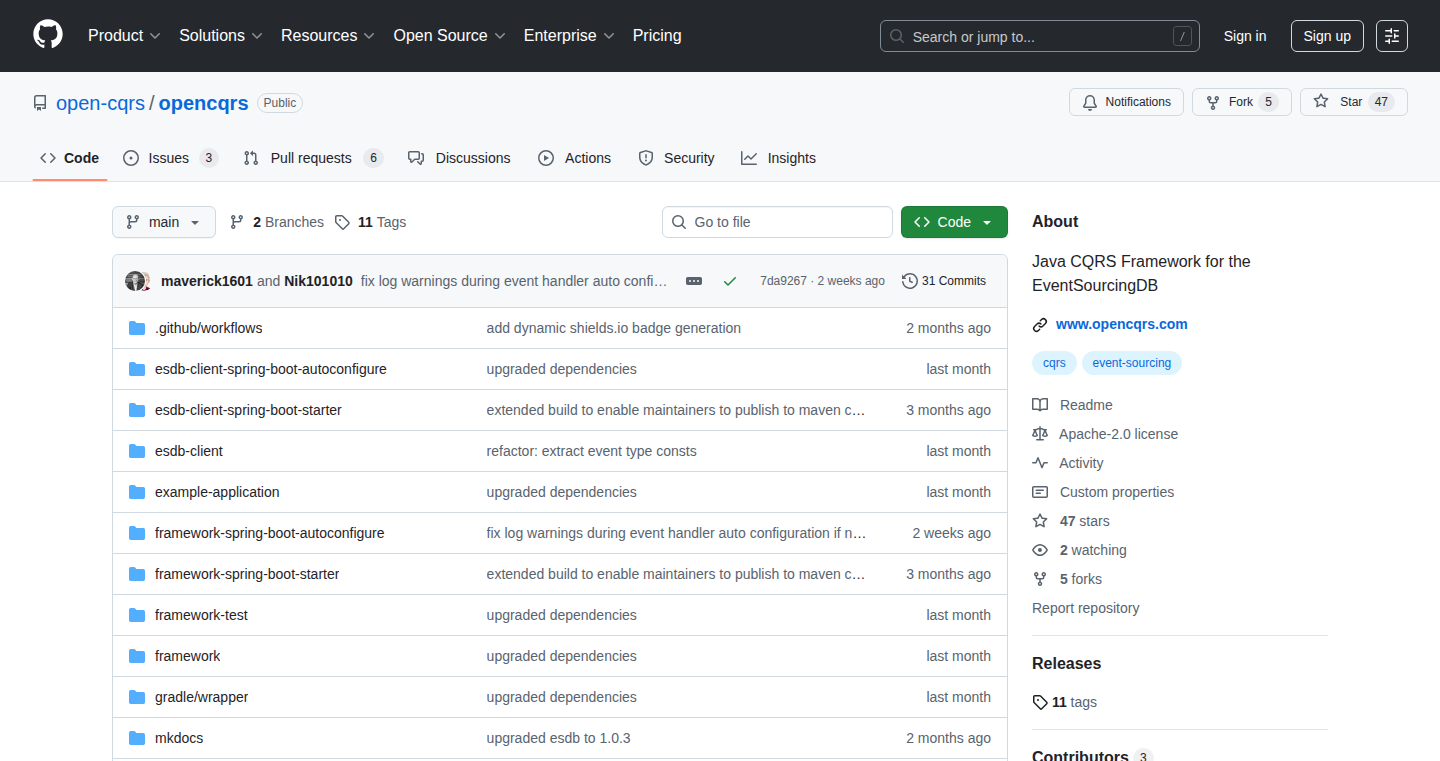
Task: Open the Discussions tab
Action: (459, 158)
